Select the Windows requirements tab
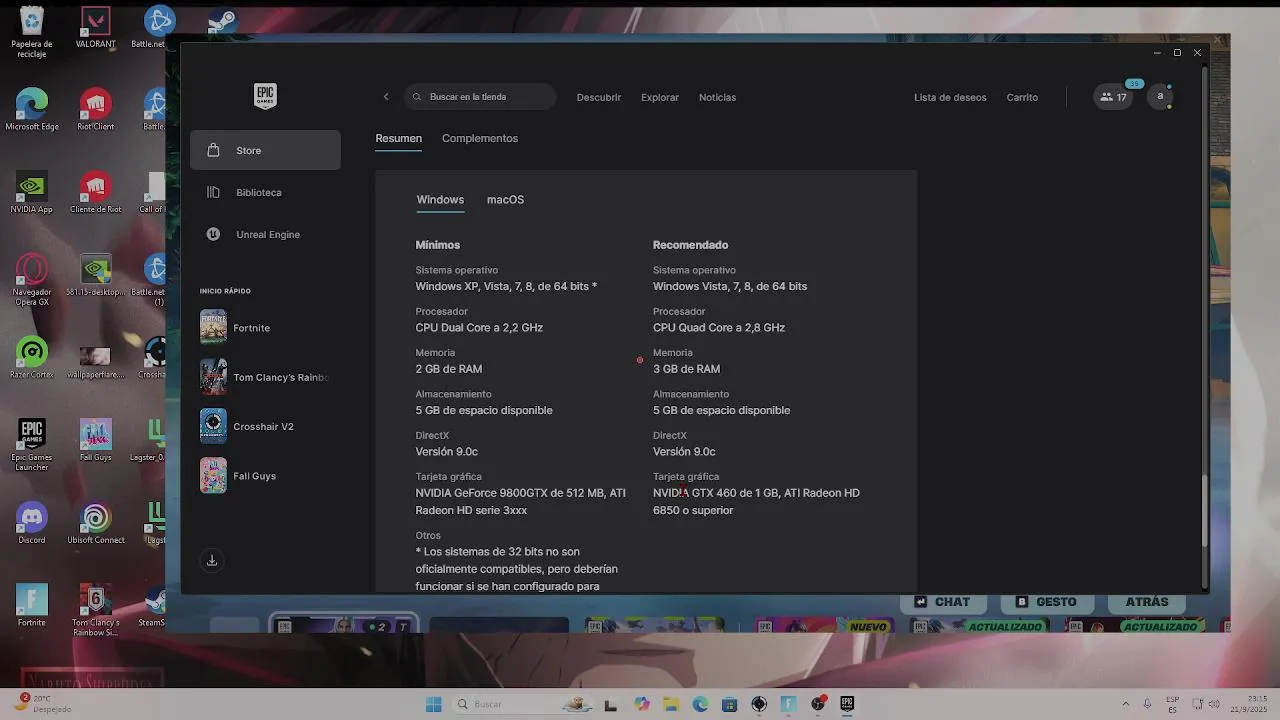Viewport: 1280px width, 720px height. click(440, 200)
